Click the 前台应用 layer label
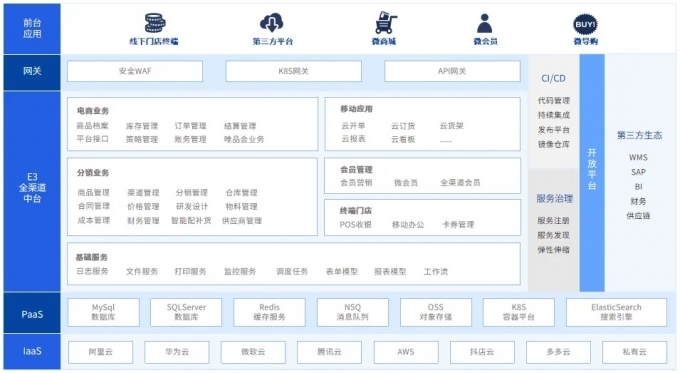Viewport: 680px width, 373px height. pos(32,29)
